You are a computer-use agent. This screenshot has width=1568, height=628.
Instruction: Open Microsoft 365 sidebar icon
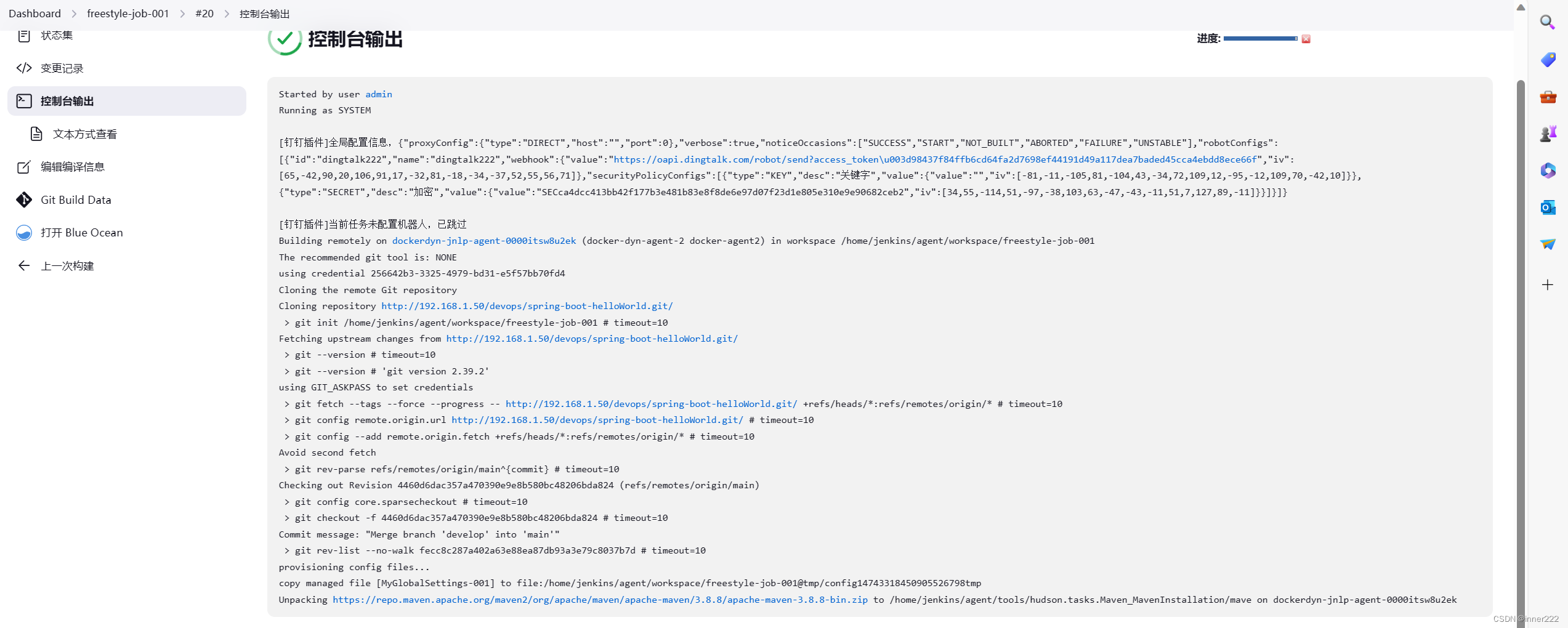point(1548,171)
